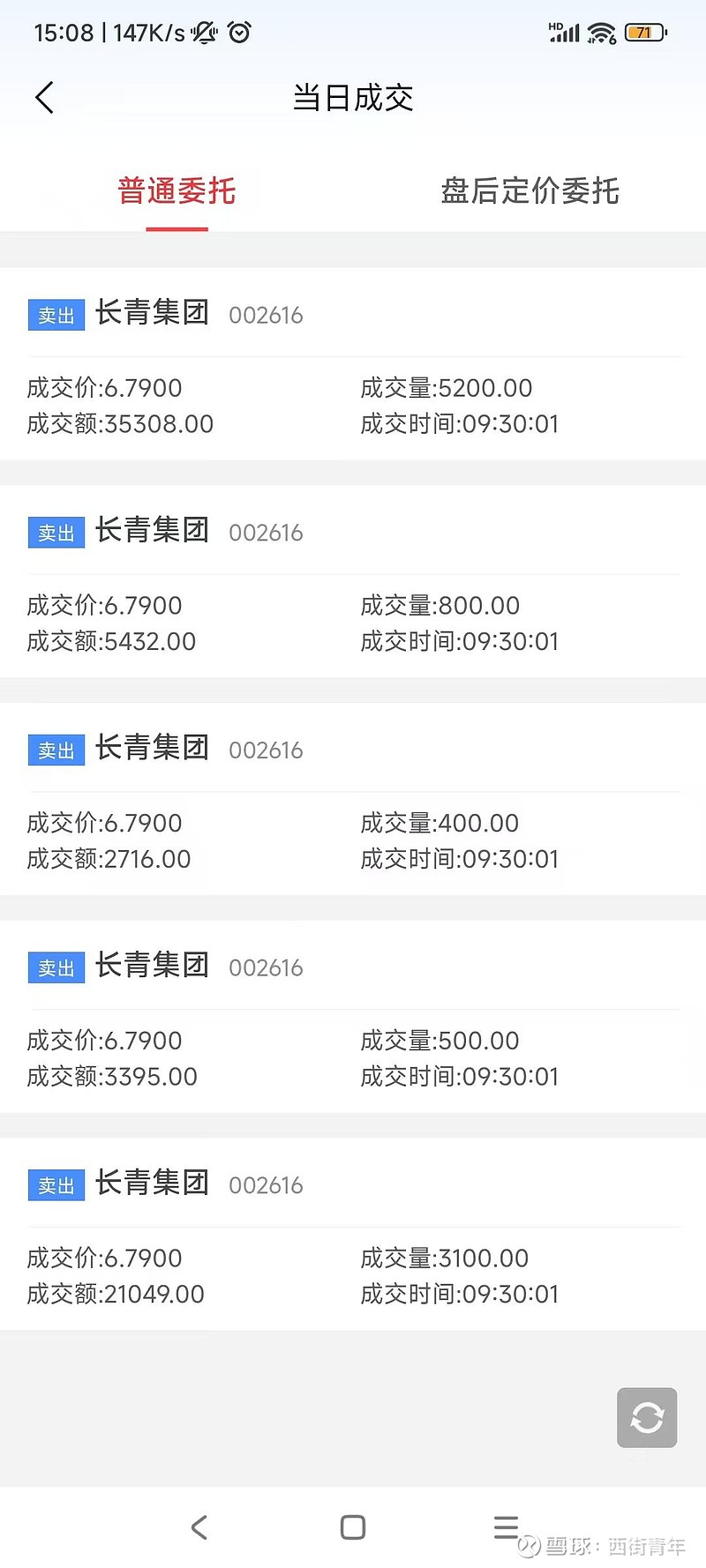
Task: Tap 成交时间 09:30:01 in the 3100.00 trade
Action: pos(459,1294)
